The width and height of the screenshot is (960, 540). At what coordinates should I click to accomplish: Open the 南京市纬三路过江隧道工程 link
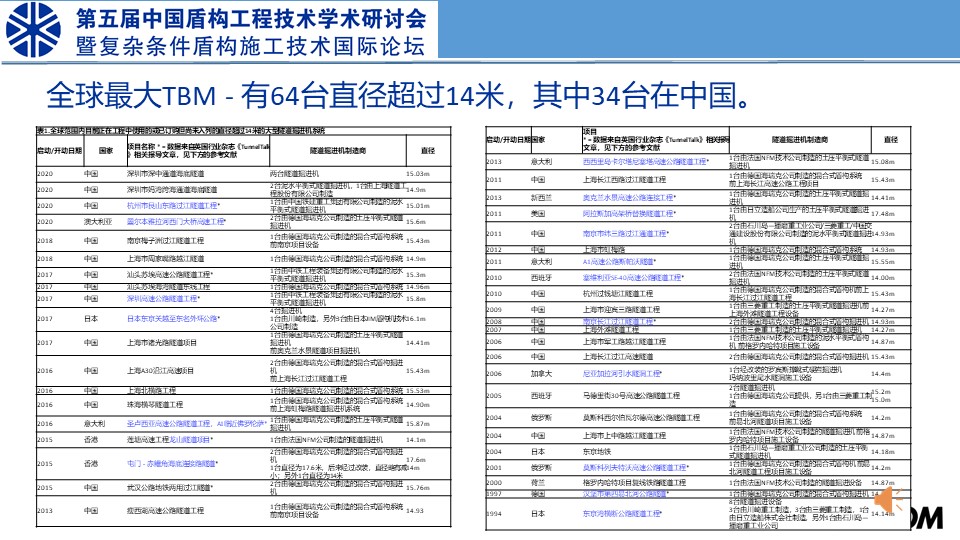pyautogui.click(x=626, y=234)
